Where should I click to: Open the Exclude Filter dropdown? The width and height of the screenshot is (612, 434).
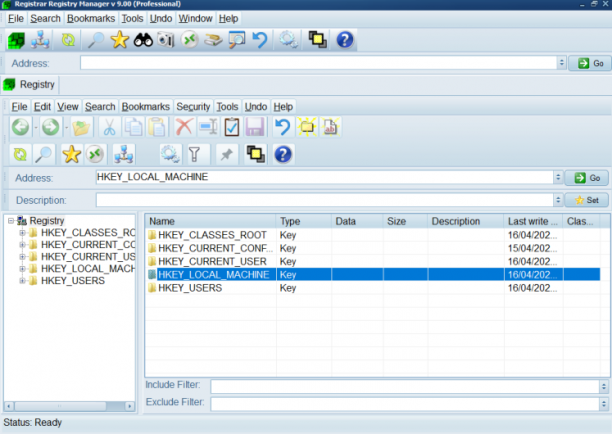(604, 404)
